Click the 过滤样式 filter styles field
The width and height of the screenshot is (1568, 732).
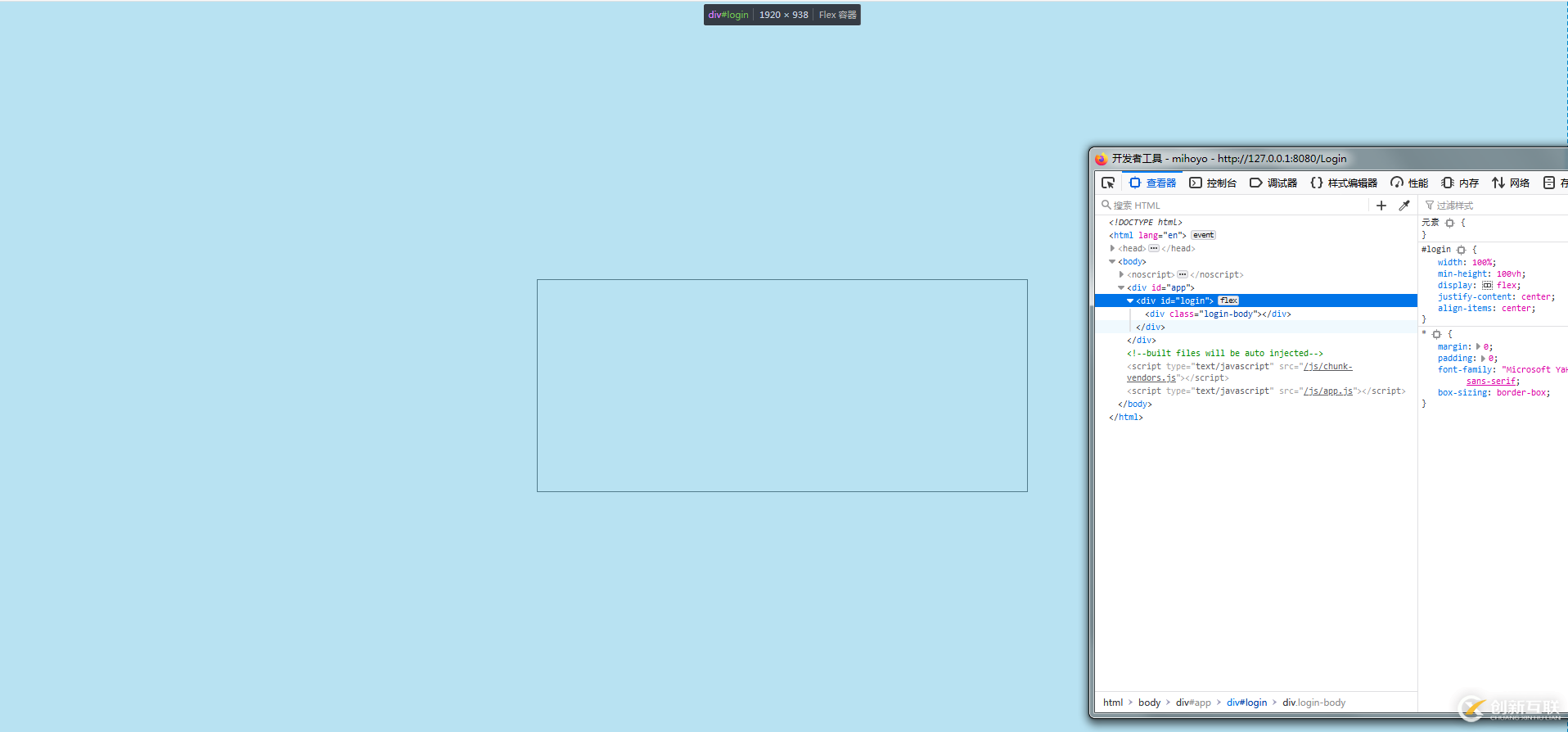(x=1495, y=206)
